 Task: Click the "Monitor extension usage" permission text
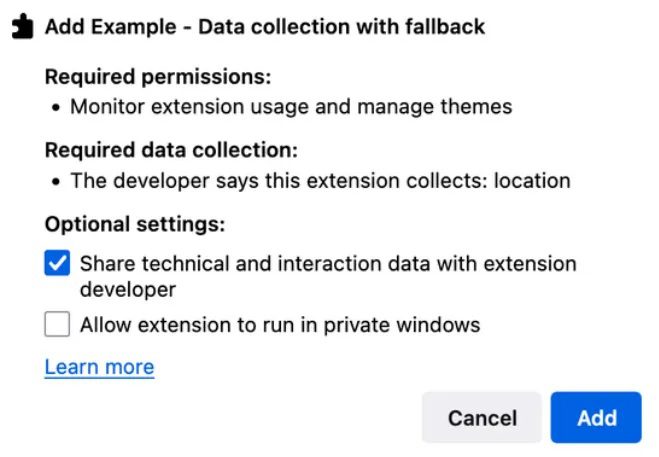click(189, 106)
